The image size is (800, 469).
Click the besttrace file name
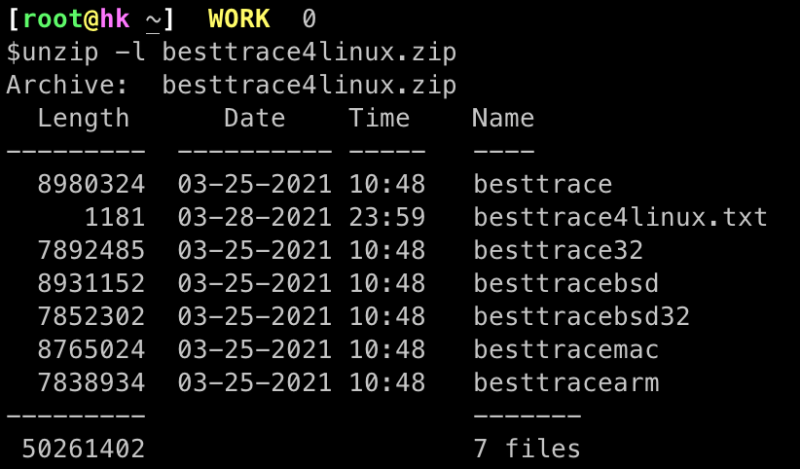click(x=542, y=184)
